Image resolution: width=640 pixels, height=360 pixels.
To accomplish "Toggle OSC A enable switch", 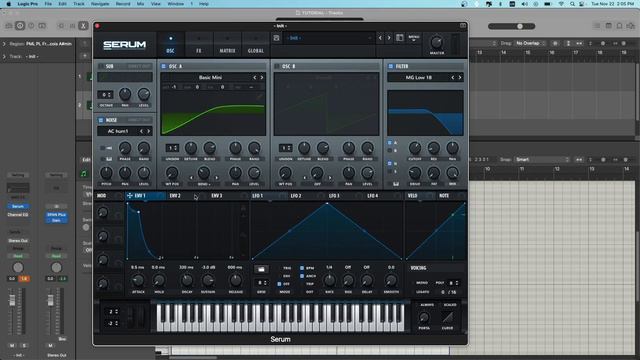I will click(163, 66).
